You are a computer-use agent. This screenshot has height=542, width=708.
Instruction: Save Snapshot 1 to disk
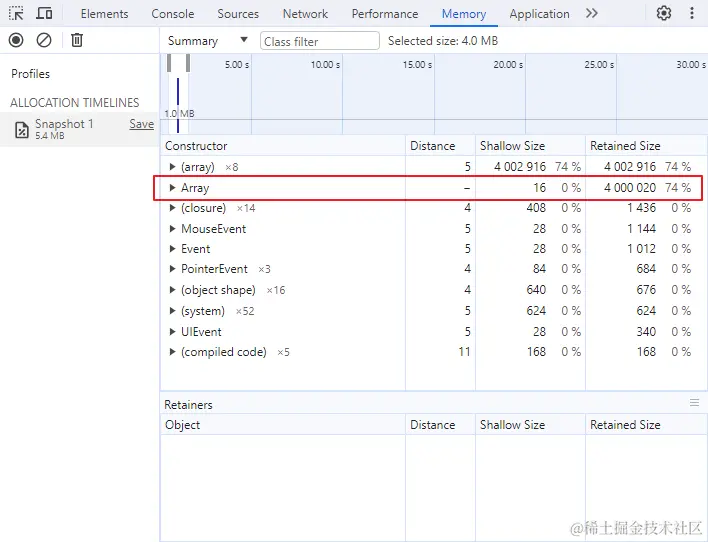click(x=141, y=124)
